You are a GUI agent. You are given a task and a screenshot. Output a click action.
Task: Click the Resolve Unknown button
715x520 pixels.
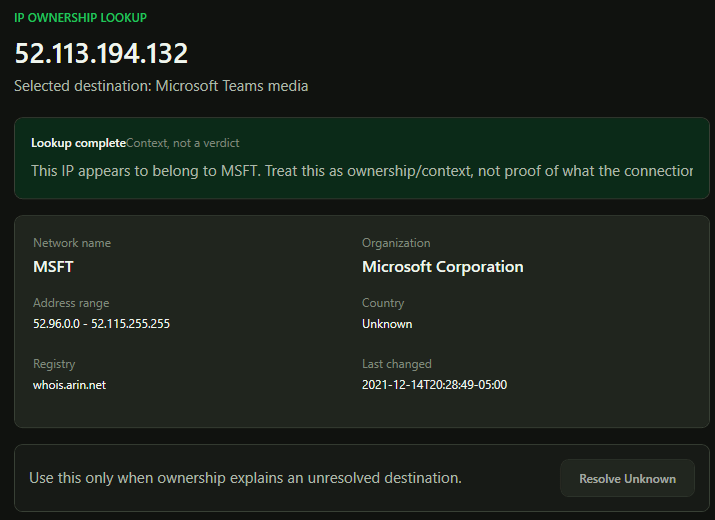pyautogui.click(x=627, y=478)
